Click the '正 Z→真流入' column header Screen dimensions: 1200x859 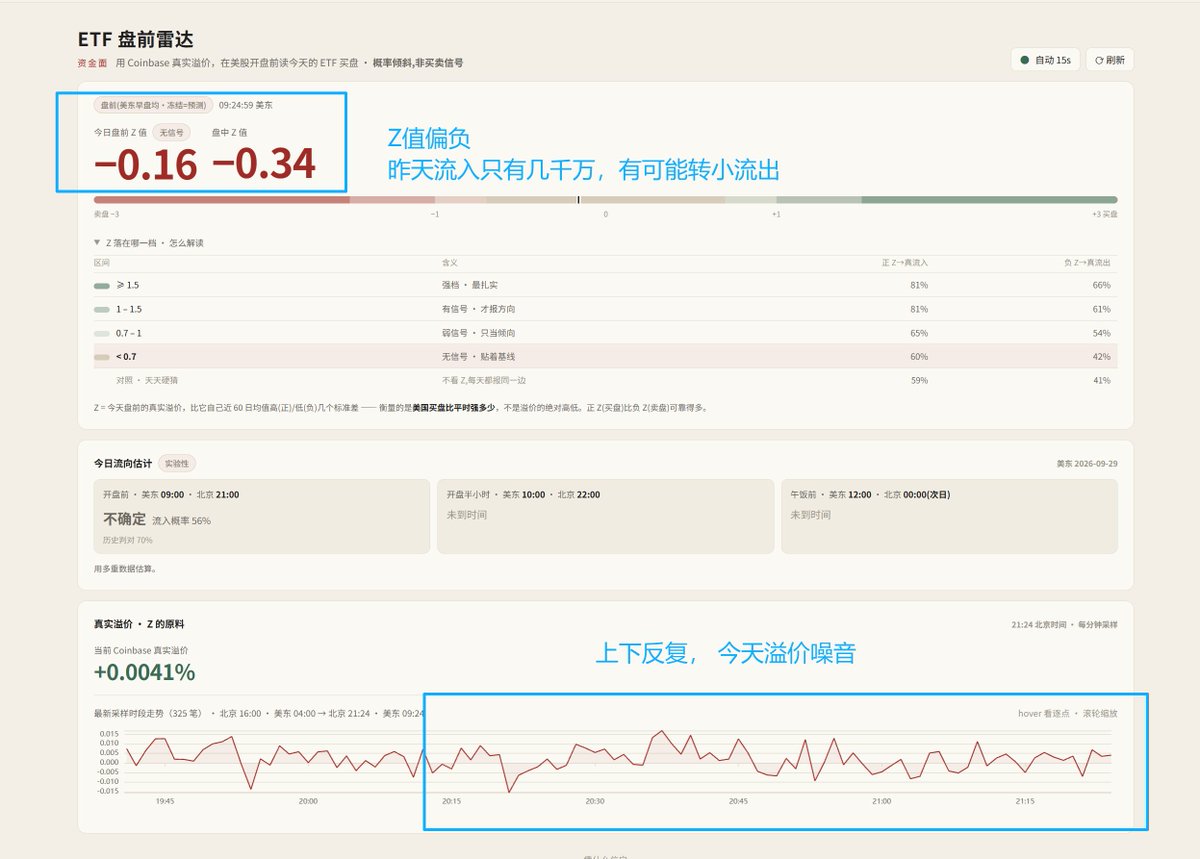coord(904,262)
